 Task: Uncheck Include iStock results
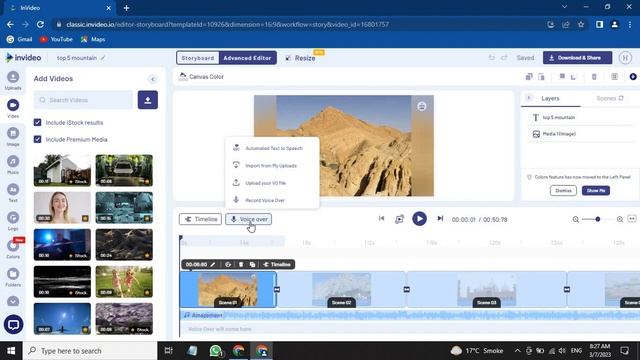[x=38, y=122]
